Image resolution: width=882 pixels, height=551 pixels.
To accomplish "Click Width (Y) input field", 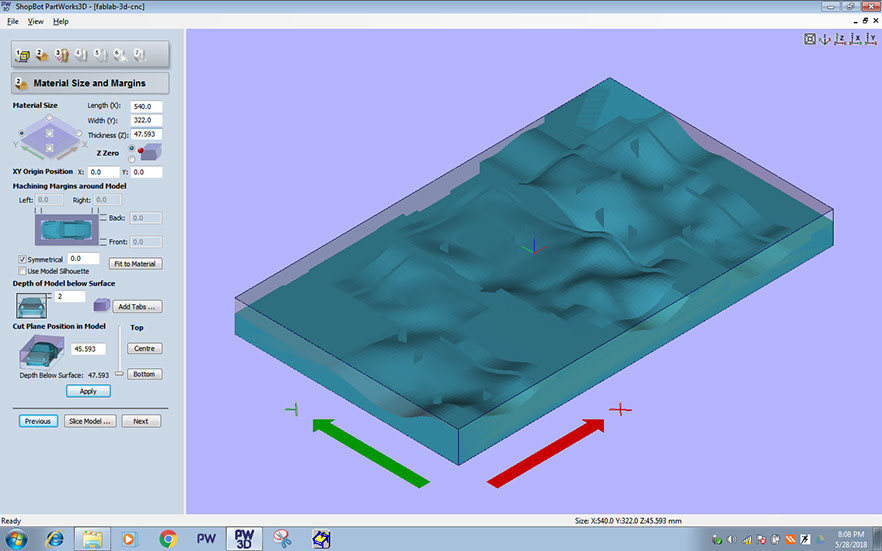I will click(x=146, y=120).
